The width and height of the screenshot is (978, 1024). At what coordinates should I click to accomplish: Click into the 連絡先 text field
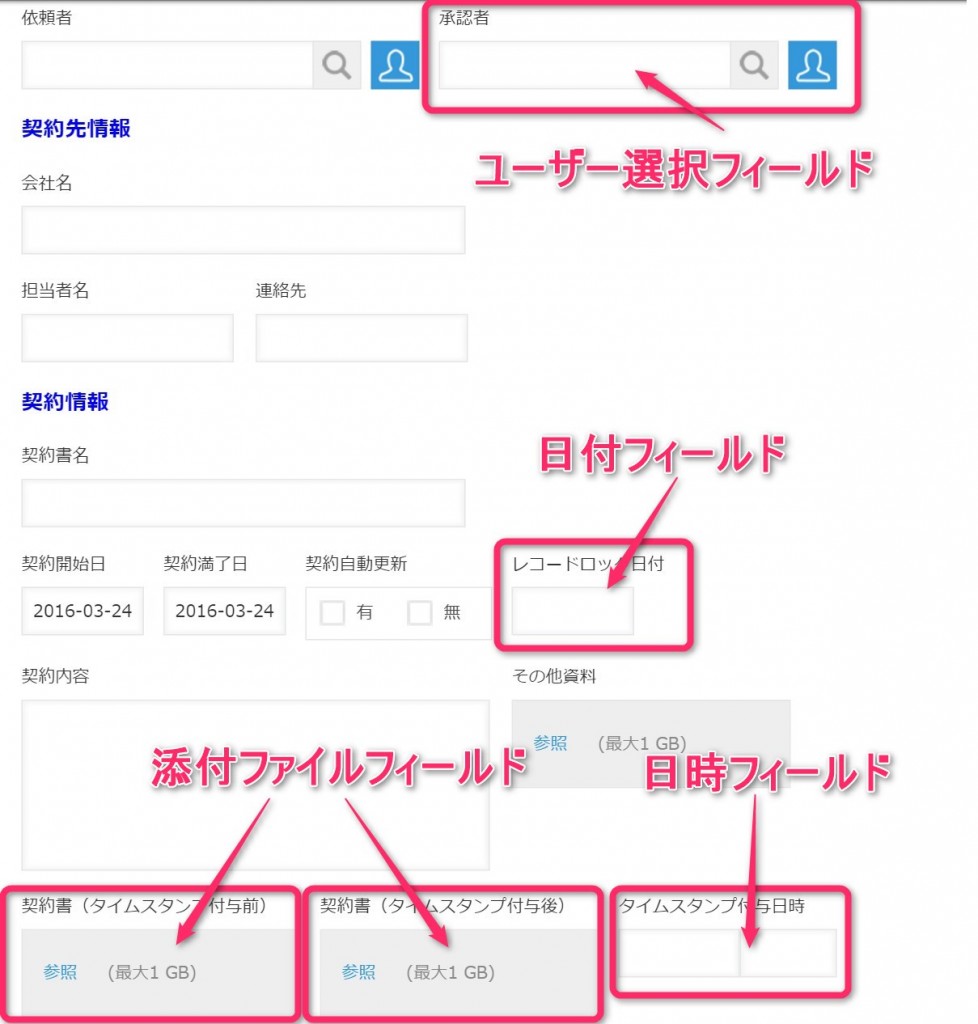point(362,338)
